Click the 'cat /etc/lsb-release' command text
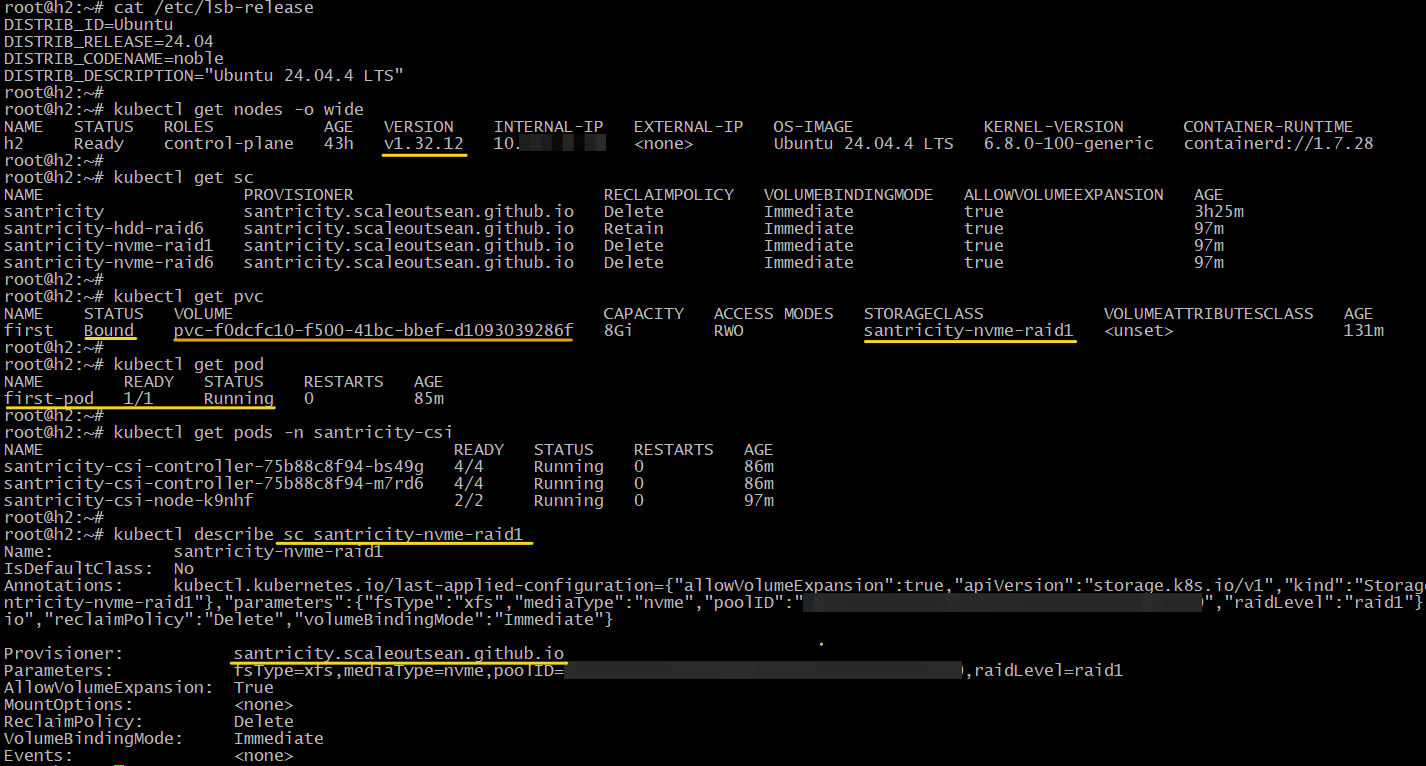 [x=213, y=8]
